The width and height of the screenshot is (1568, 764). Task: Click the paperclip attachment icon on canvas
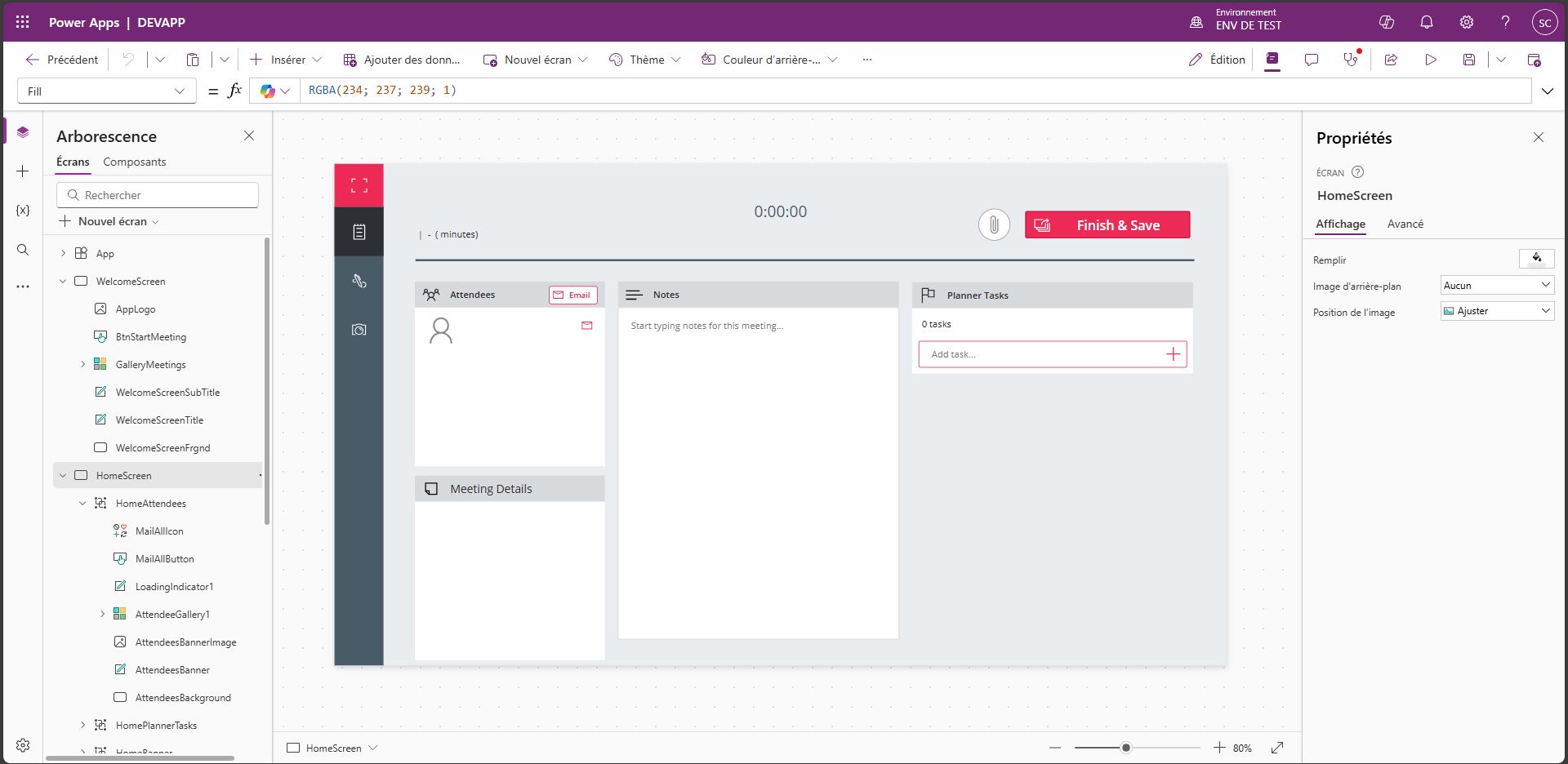(x=994, y=225)
